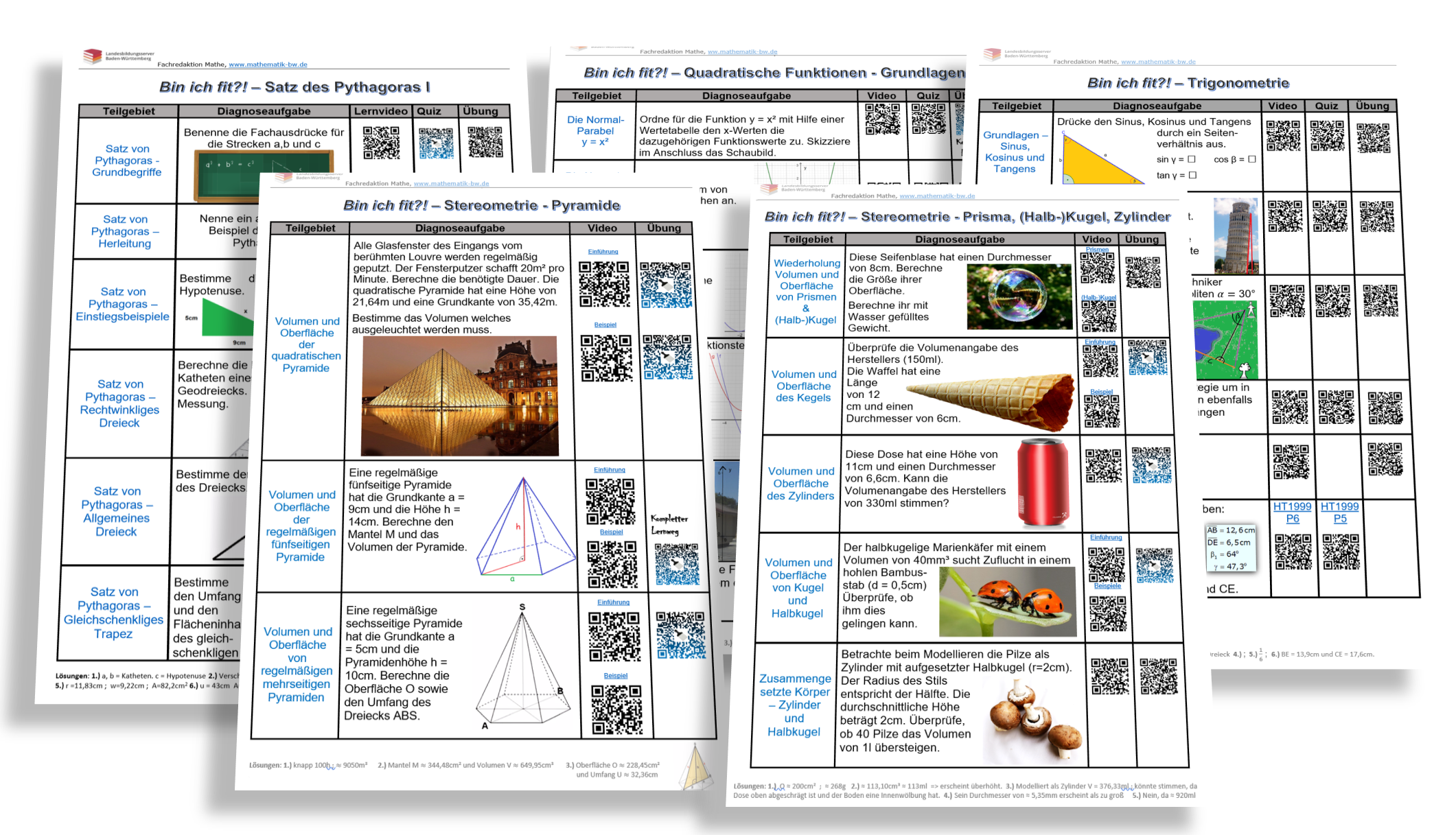Click the Übung QR code in the Sinus, Kosinus row
The height and width of the screenshot is (835, 1456).
(1373, 138)
